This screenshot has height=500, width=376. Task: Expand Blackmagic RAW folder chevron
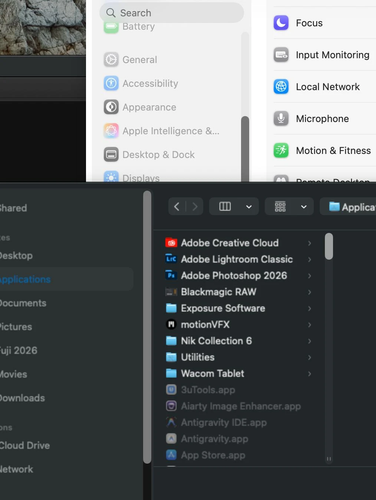(x=309, y=292)
